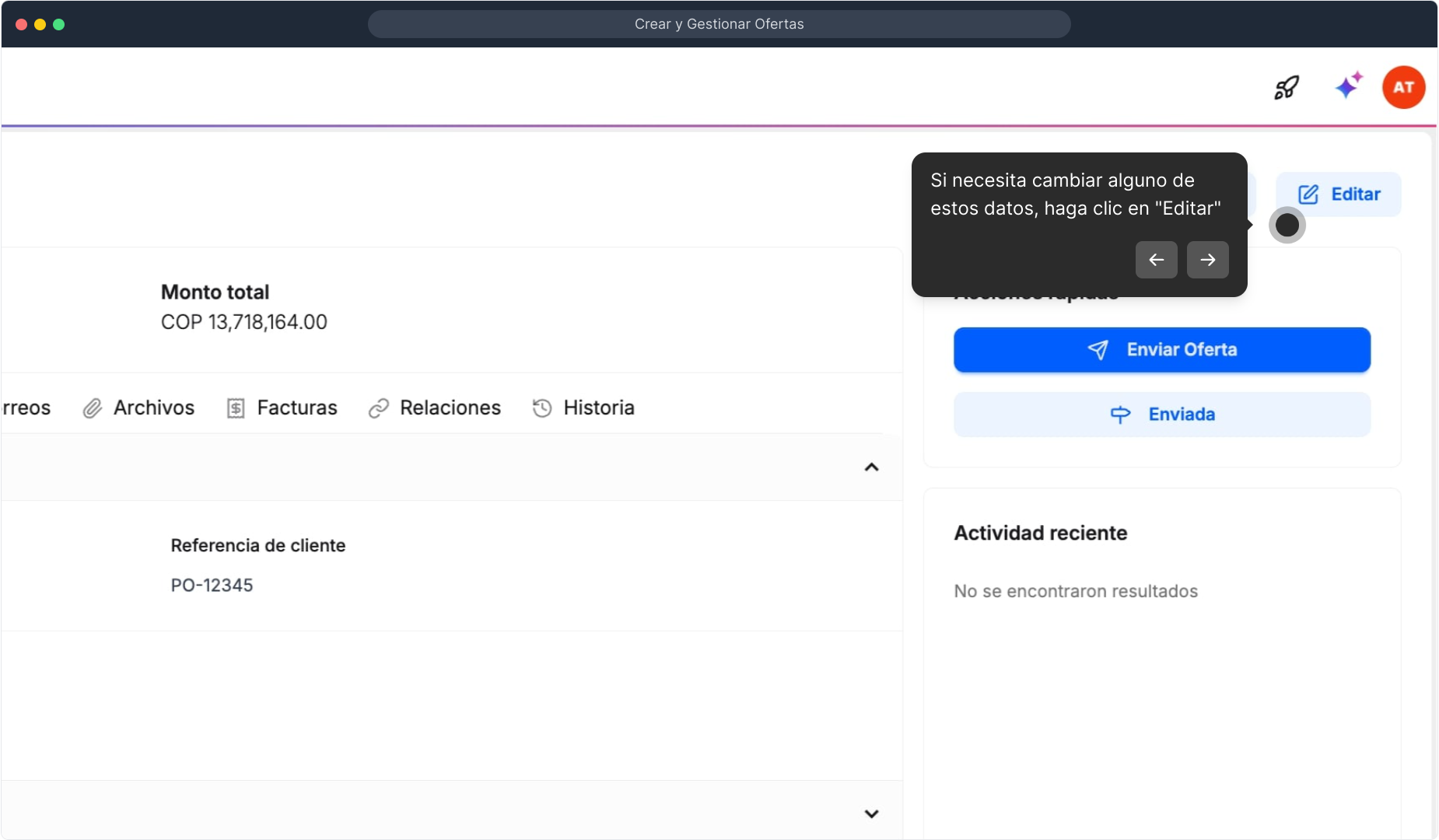Image resolution: width=1439 pixels, height=840 pixels.
Task: Click the clock icon beside Historia
Action: click(x=542, y=408)
